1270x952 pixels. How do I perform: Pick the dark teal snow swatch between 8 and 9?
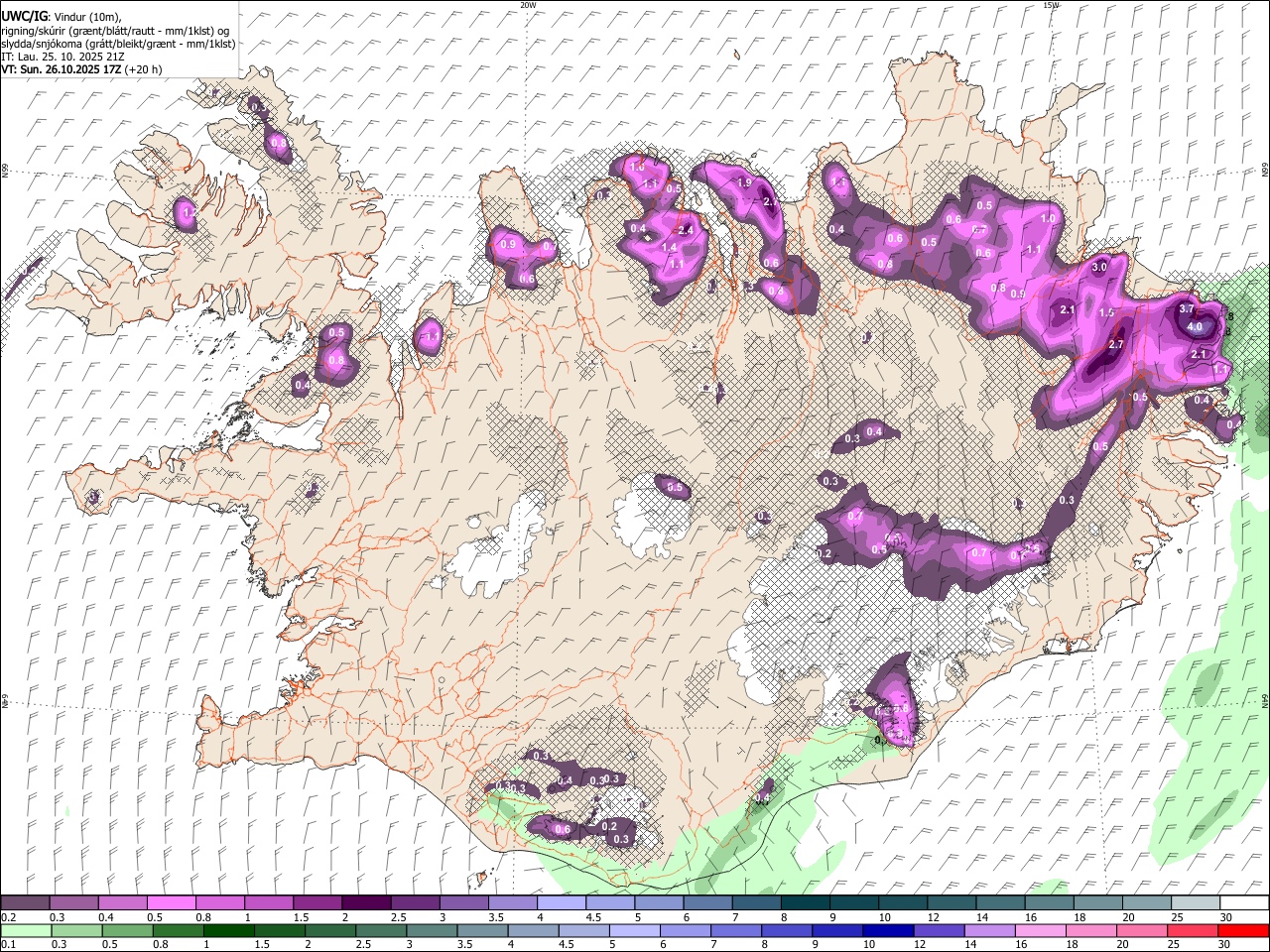805,903
